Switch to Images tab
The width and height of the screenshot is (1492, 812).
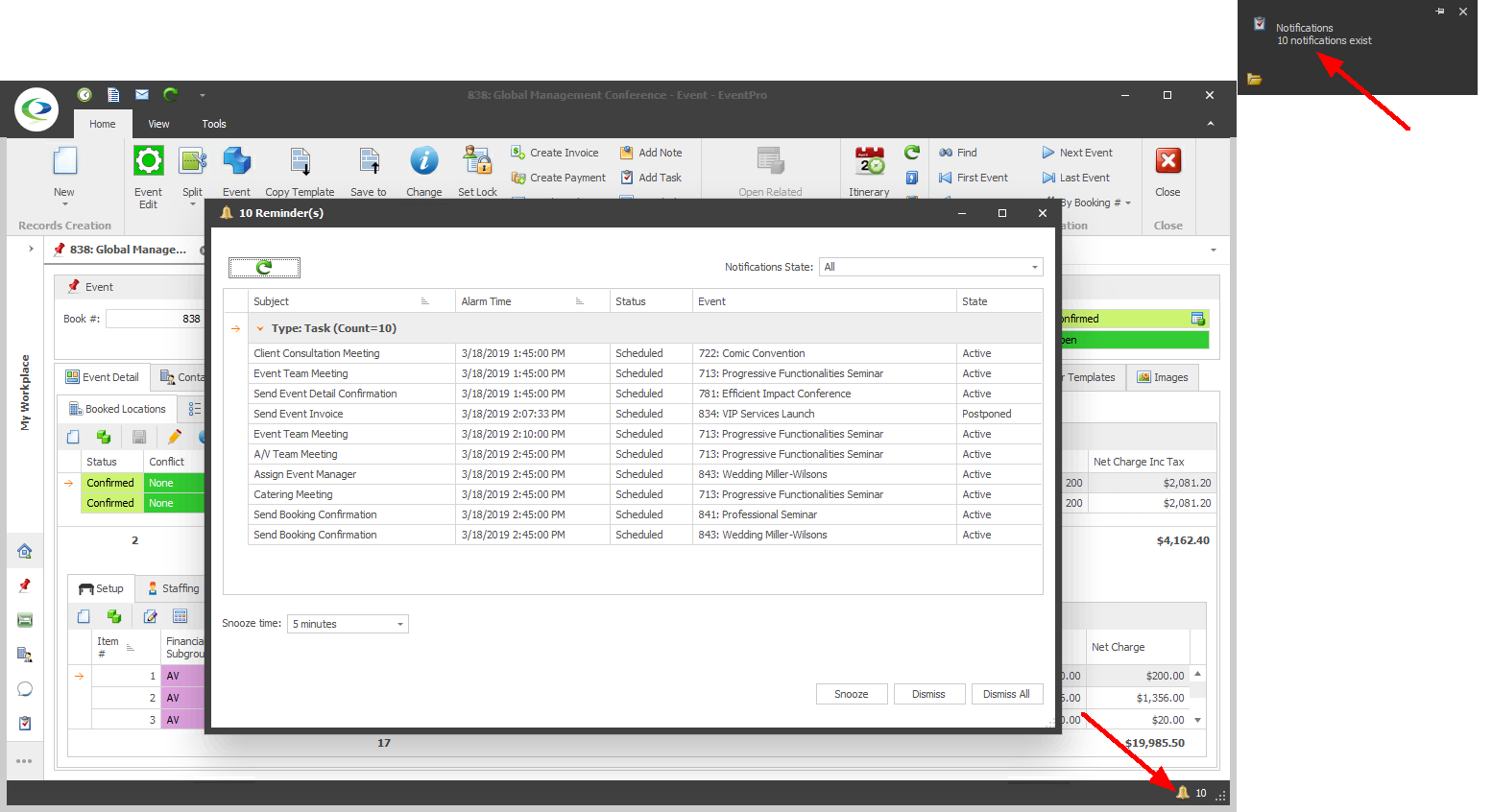(1163, 377)
